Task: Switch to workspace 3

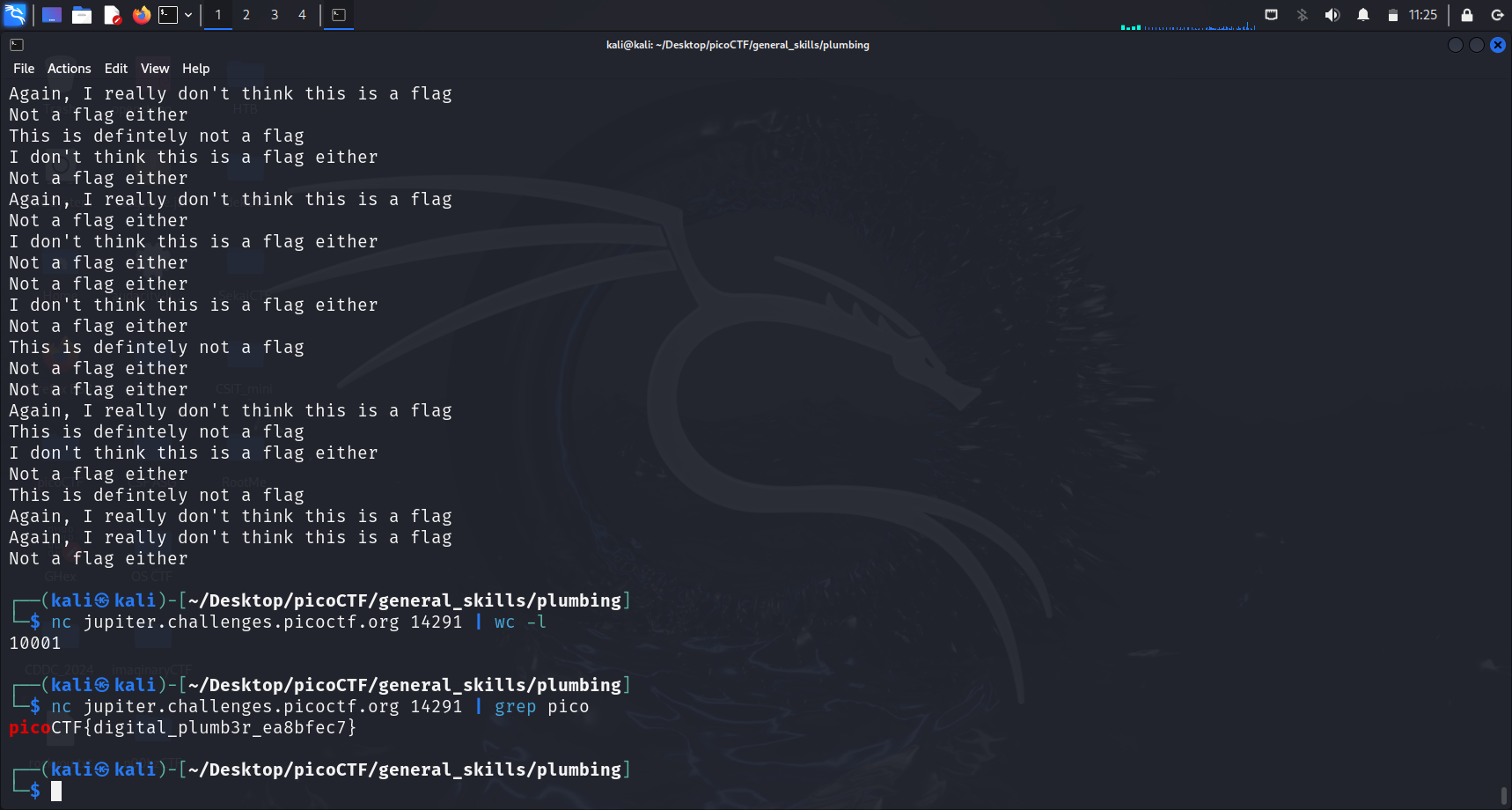Action: pos(275,15)
